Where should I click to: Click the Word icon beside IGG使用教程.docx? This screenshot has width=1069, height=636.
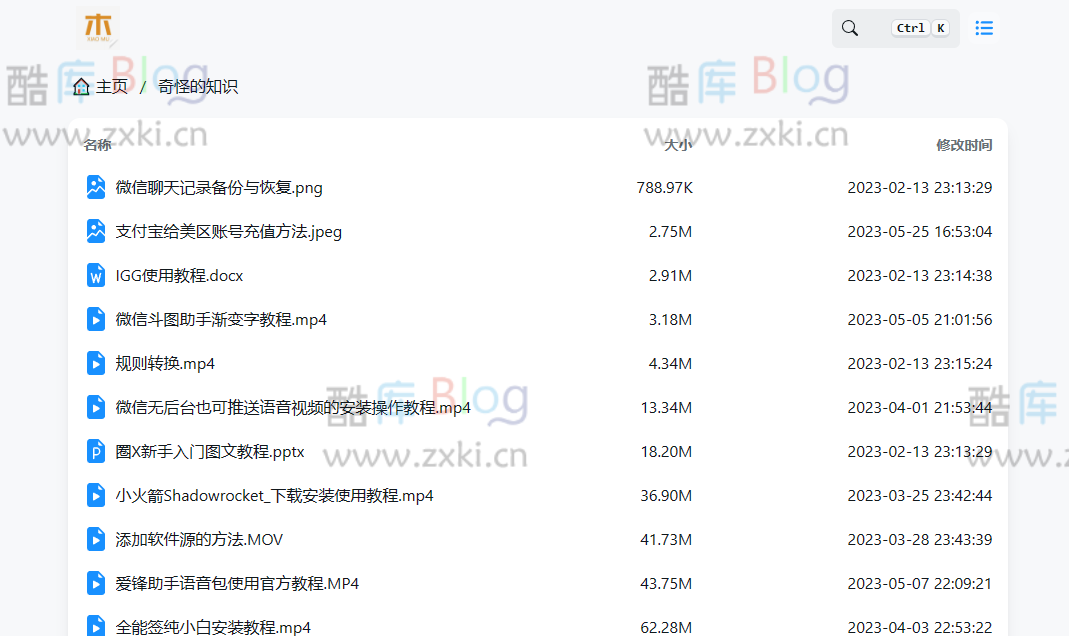tap(95, 275)
